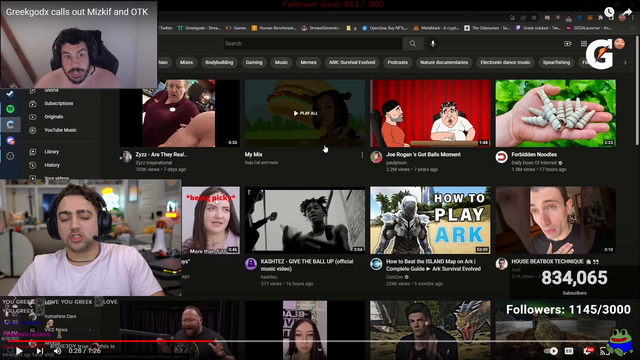Expand chips with right chevron

coord(625,63)
